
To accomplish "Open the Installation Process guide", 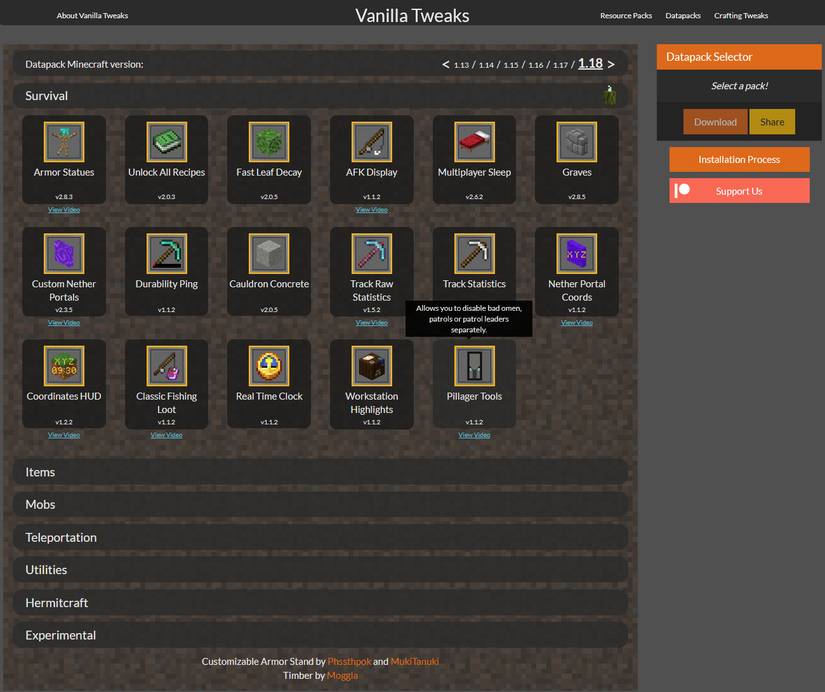I will 738,159.
